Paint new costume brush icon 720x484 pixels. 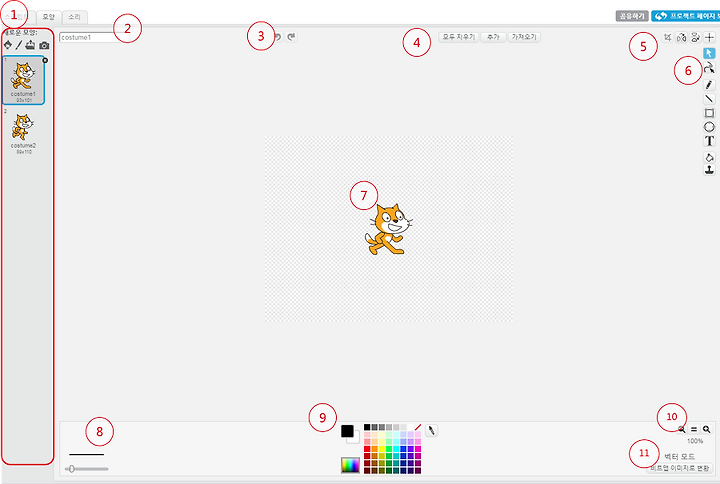coord(19,45)
